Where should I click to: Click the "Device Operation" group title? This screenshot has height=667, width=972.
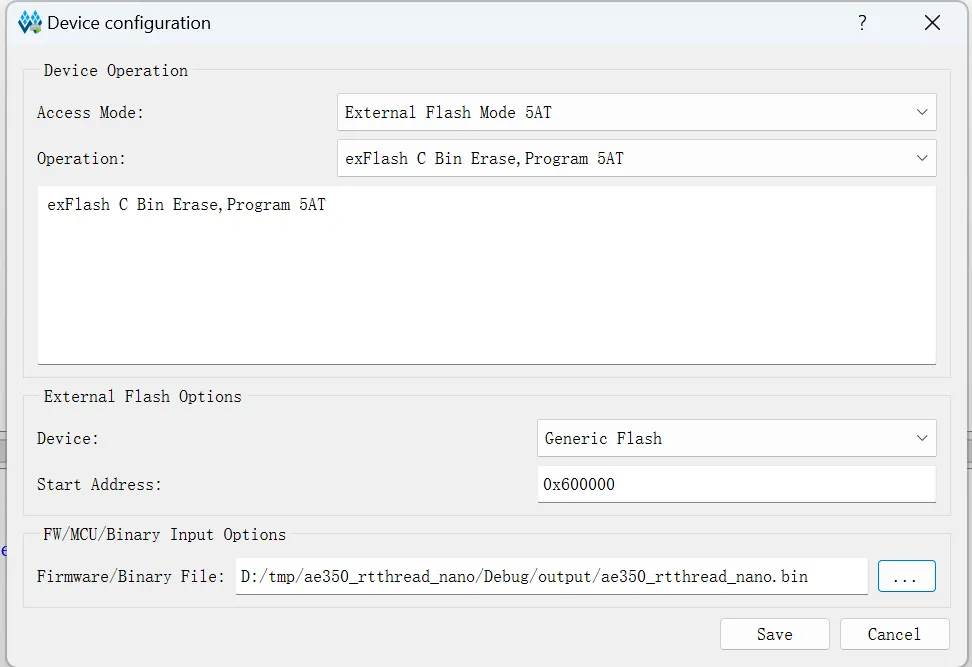(116, 70)
